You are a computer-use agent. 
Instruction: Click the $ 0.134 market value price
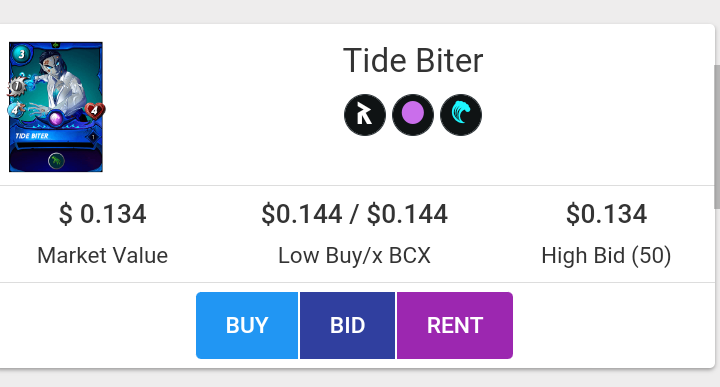coord(102,214)
